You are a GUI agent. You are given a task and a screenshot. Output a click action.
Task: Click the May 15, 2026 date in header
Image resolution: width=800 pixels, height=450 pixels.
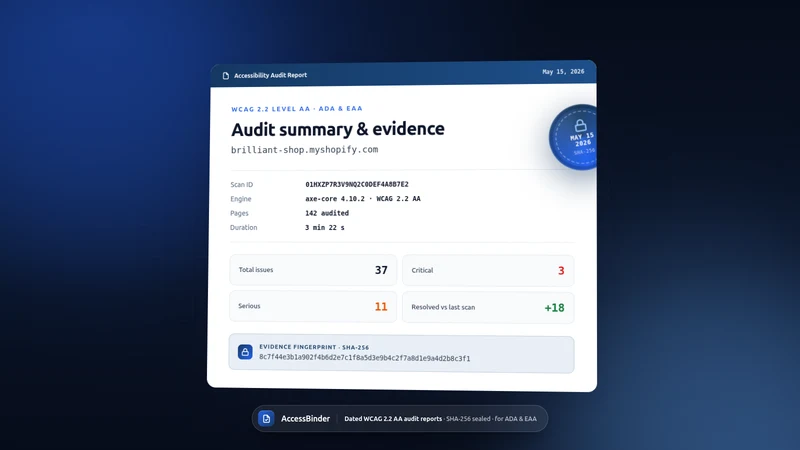pyautogui.click(x=563, y=71)
